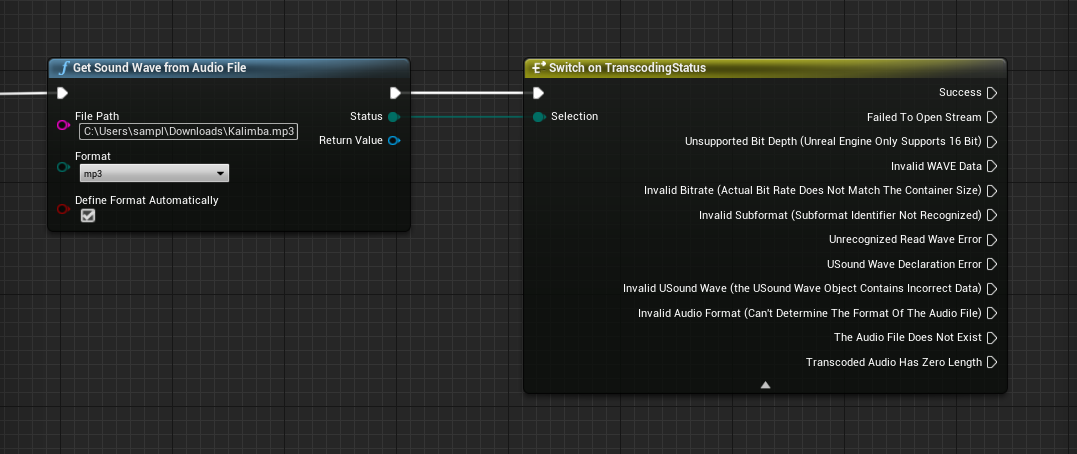Click Invalid USound Wave exec pin
The height and width of the screenshot is (454, 1077).
point(992,288)
